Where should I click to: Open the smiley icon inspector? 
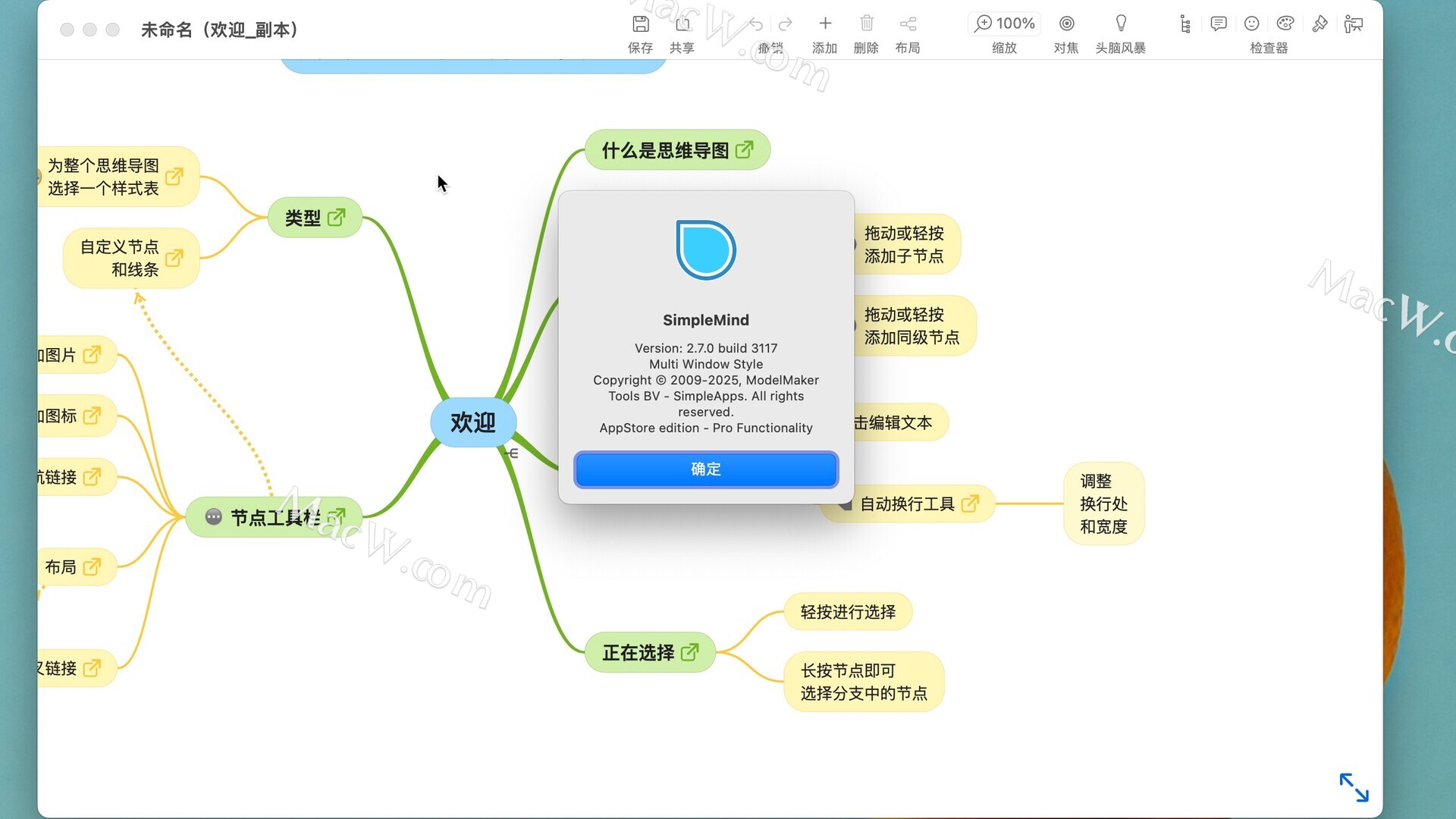pyautogui.click(x=1252, y=24)
